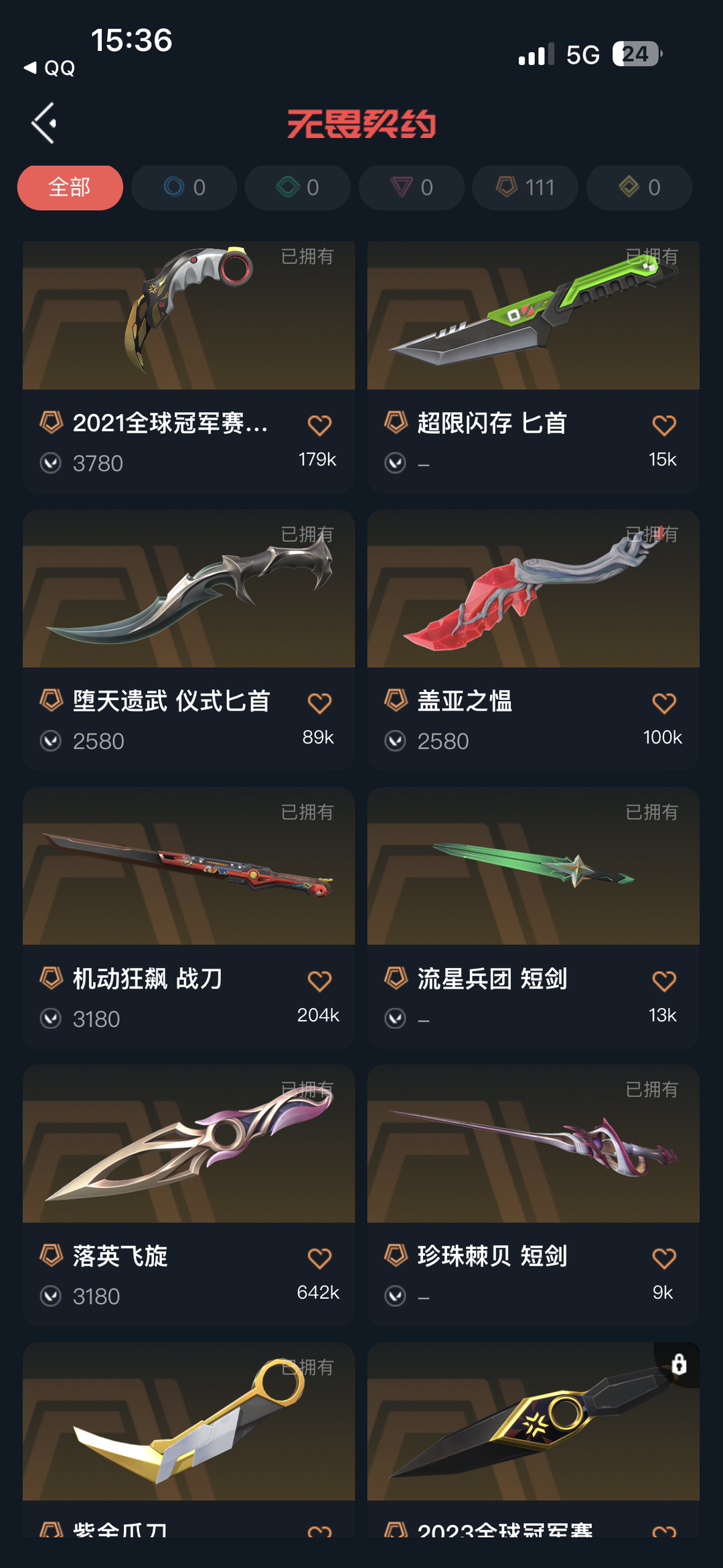Tap heart icon on 珍珠棘贝 短剑
The image size is (723, 1568).
[664, 1259]
